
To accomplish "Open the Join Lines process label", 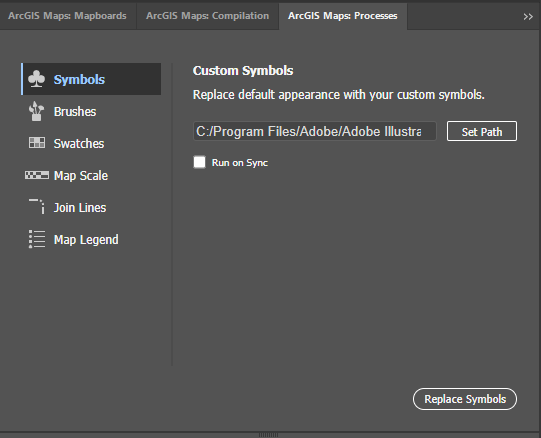I will (80, 208).
